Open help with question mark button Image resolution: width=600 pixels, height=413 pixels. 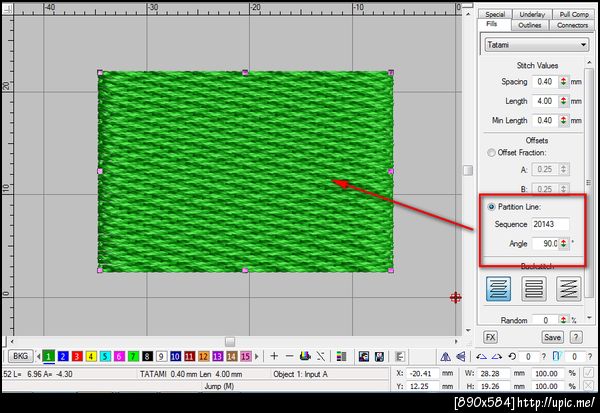576,337
